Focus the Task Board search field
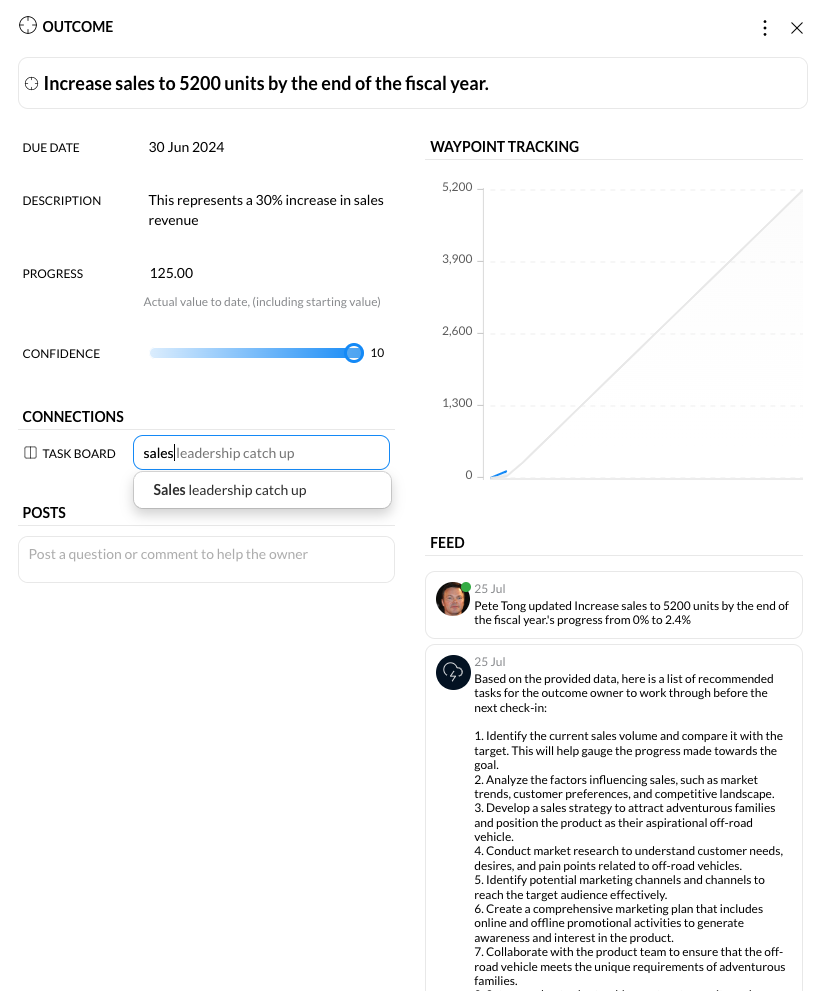The height and width of the screenshot is (991, 822). tap(261, 453)
